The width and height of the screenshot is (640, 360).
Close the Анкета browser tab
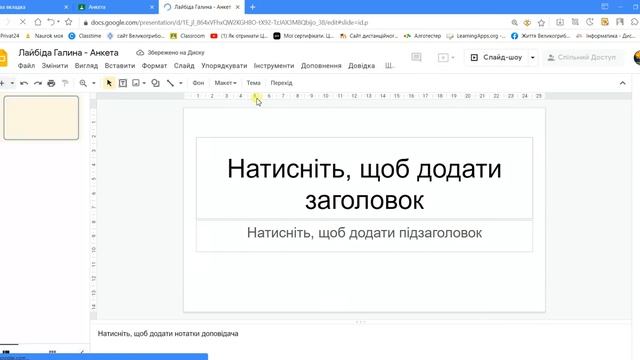[152, 7]
